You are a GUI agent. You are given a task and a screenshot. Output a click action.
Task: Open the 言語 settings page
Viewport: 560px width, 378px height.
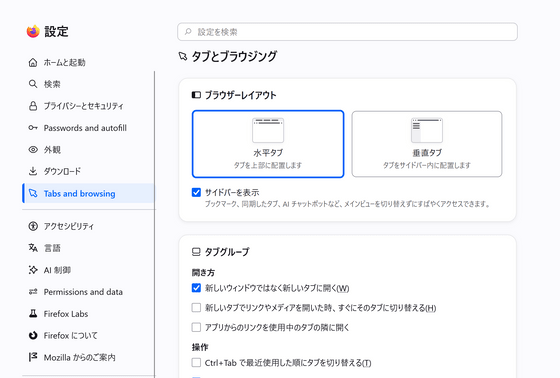[88, 248]
